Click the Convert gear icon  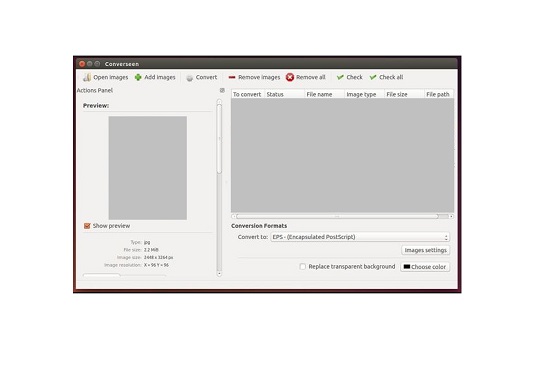pyautogui.click(x=189, y=78)
